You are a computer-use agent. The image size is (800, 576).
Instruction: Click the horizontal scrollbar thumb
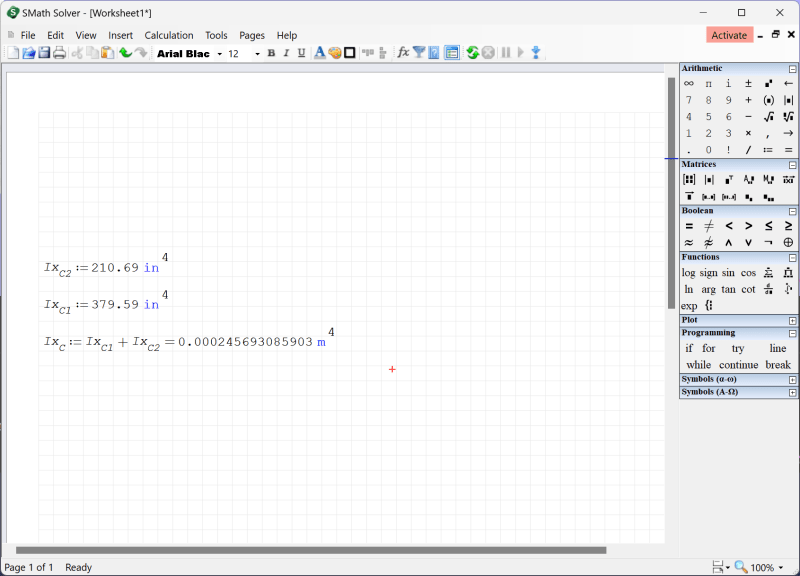(x=311, y=550)
